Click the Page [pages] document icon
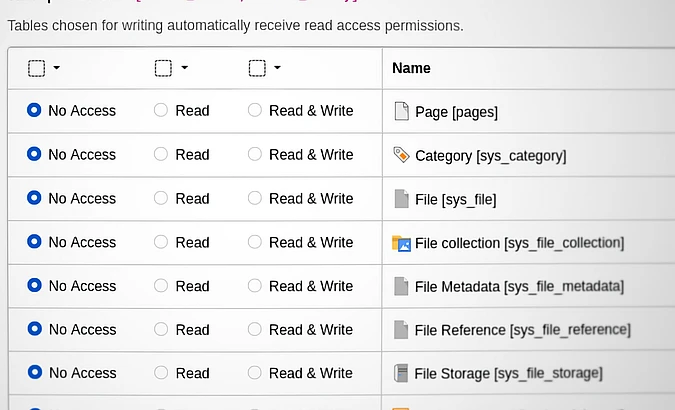Image resolution: width=675 pixels, height=410 pixels. 401,111
